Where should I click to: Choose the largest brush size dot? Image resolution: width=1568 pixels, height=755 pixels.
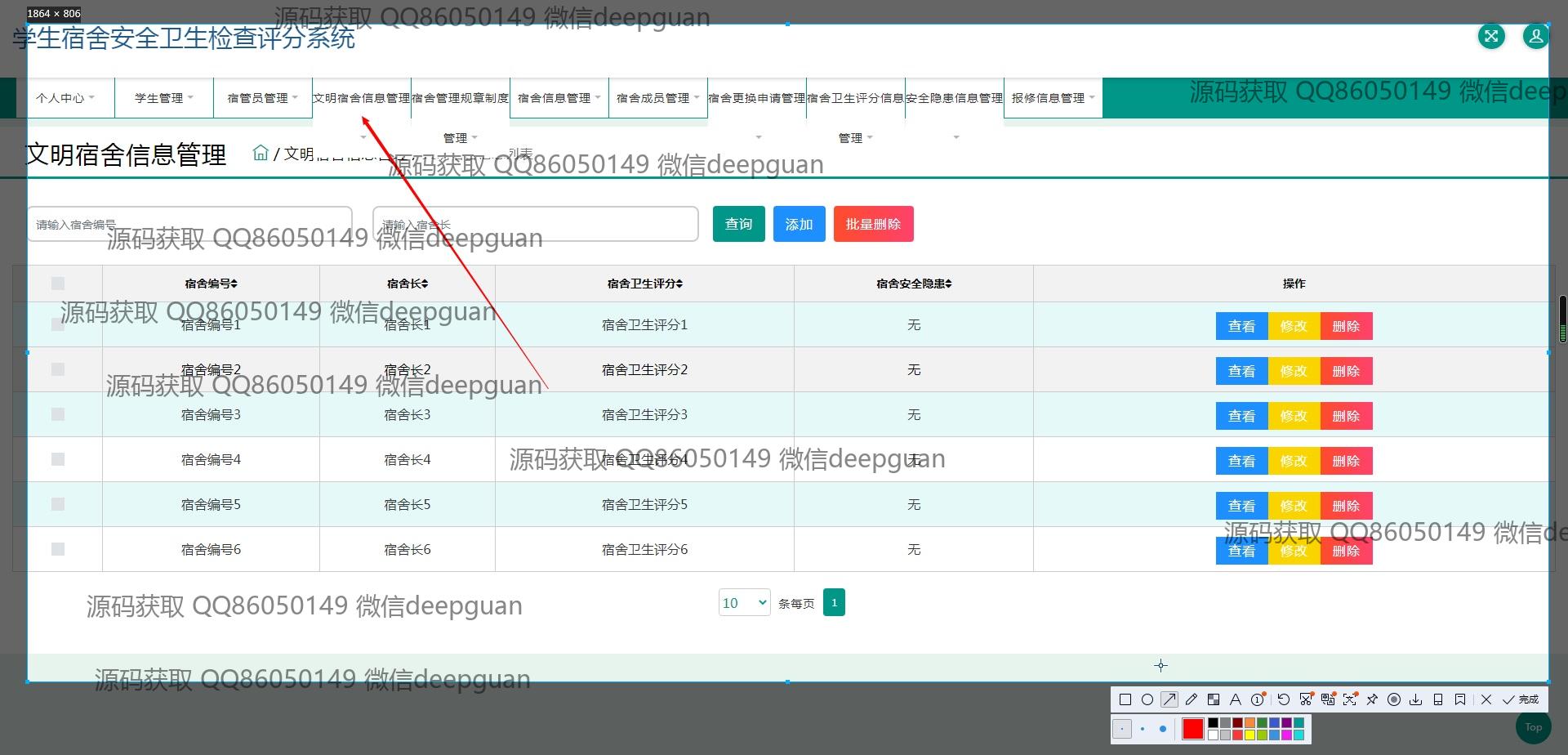pyautogui.click(x=1163, y=729)
